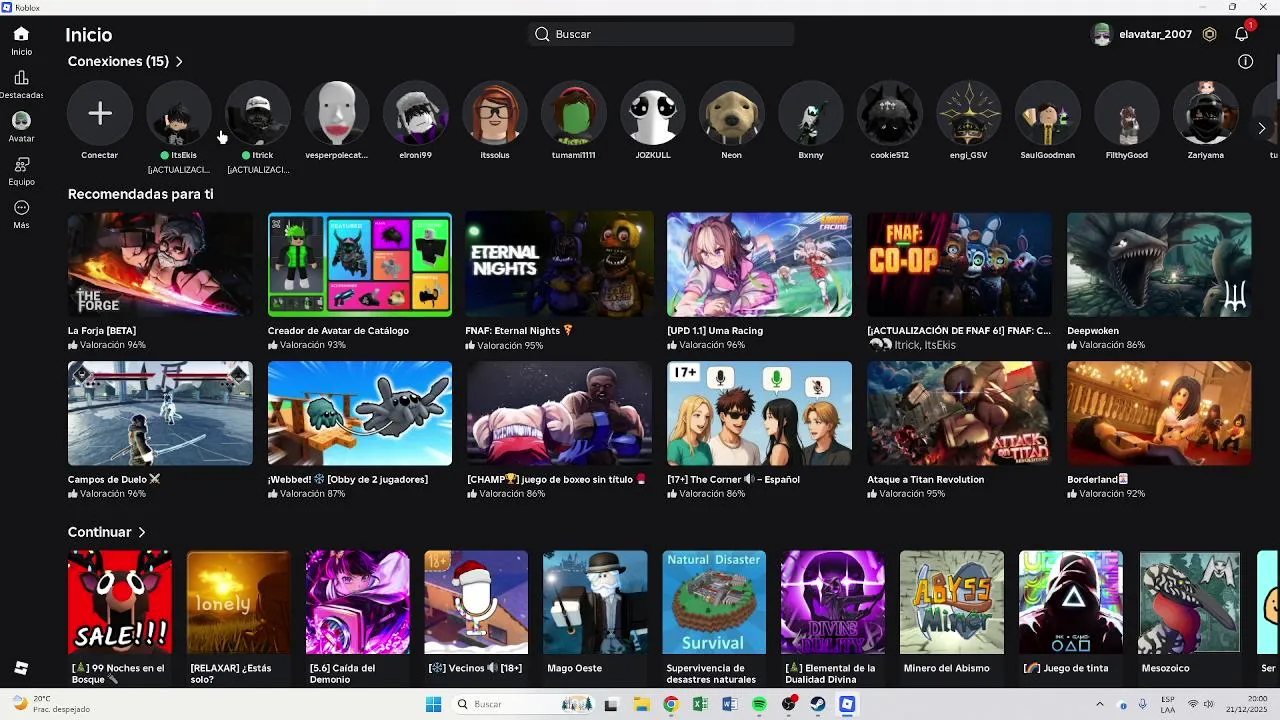Continue Elemental de la Dualidad Divina
This screenshot has width=1280, height=720.
click(x=833, y=602)
